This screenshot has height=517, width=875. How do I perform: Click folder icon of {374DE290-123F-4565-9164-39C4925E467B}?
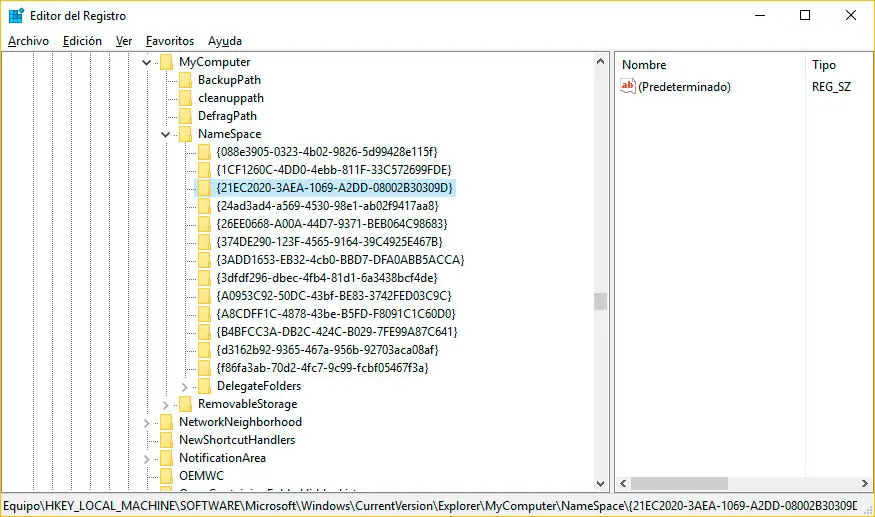click(204, 242)
